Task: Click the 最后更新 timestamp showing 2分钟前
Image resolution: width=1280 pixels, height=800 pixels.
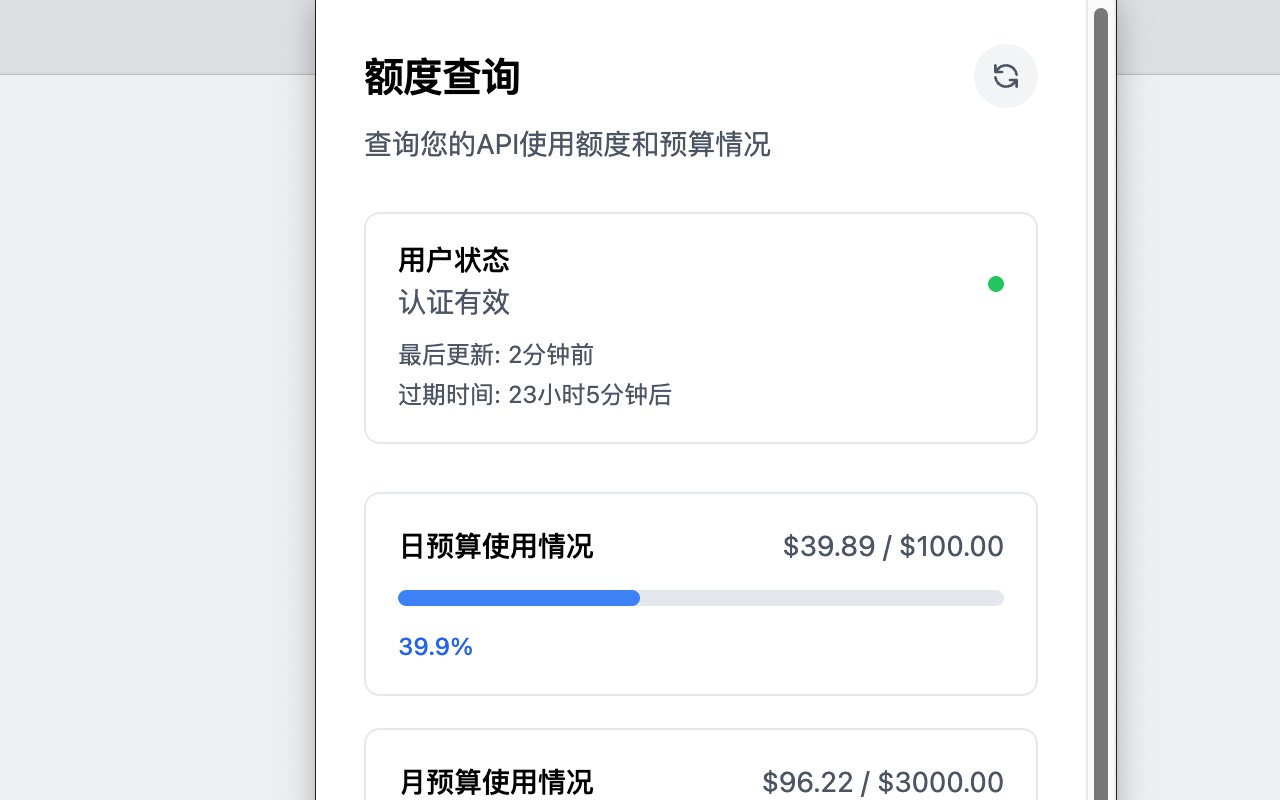Action: click(497, 355)
